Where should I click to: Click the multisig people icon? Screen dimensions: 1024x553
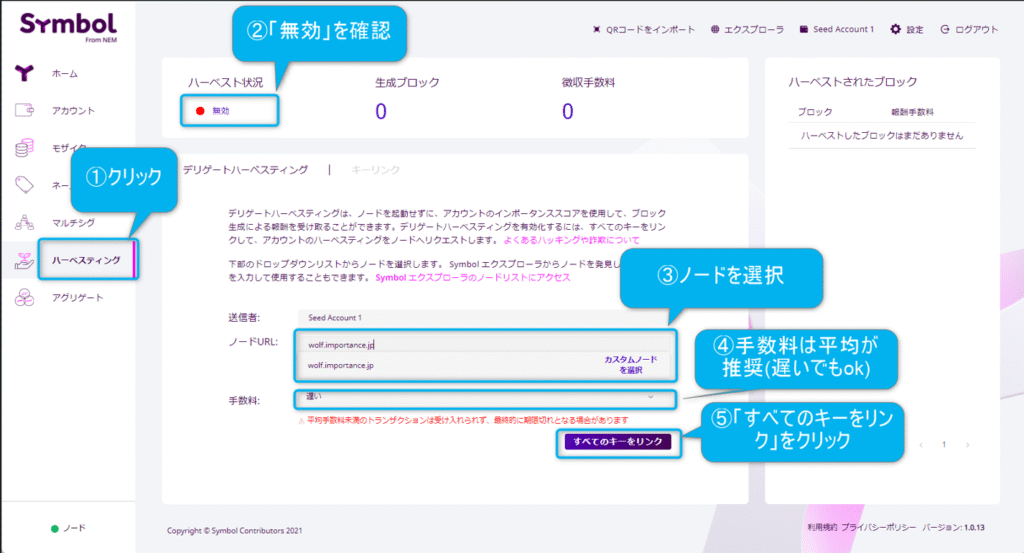pyautogui.click(x=24, y=223)
